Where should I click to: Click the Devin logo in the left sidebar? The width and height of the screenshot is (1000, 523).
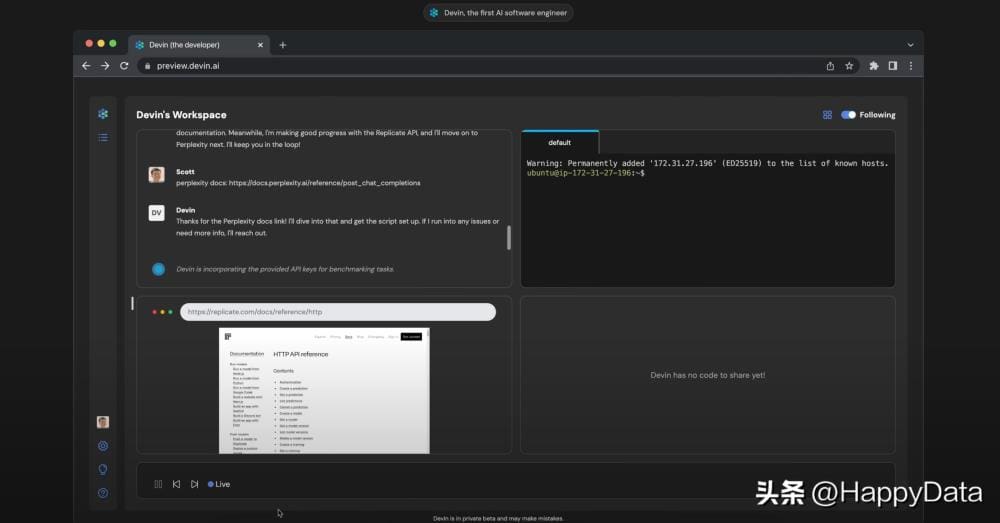pyautogui.click(x=103, y=114)
